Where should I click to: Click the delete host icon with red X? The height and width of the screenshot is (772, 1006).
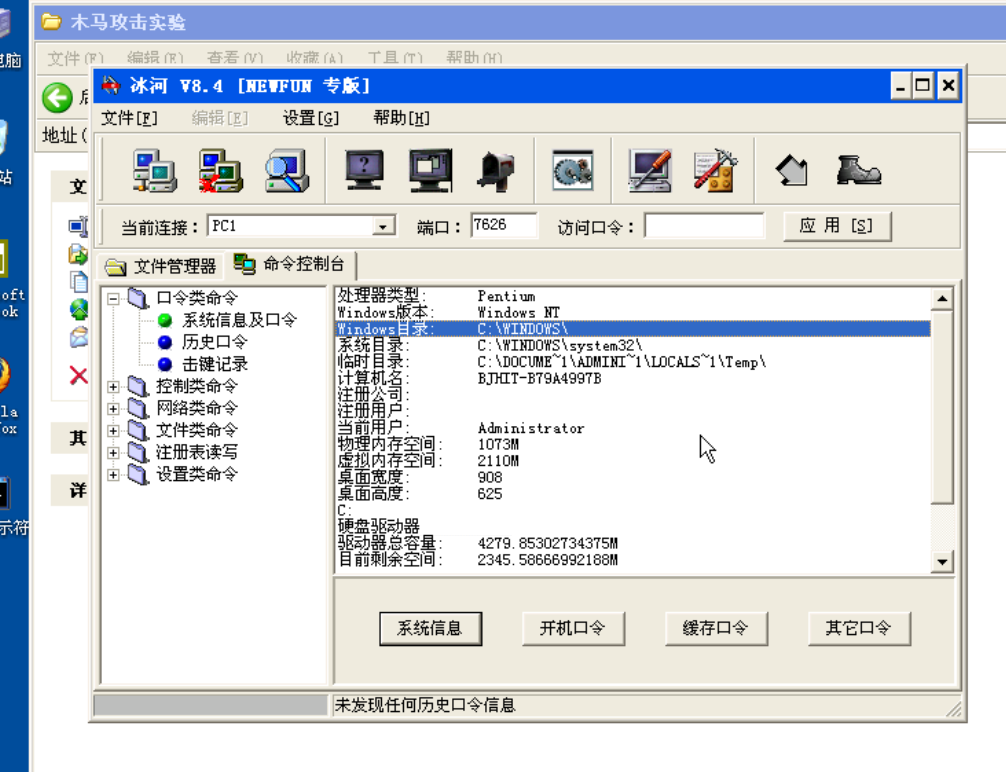point(220,171)
